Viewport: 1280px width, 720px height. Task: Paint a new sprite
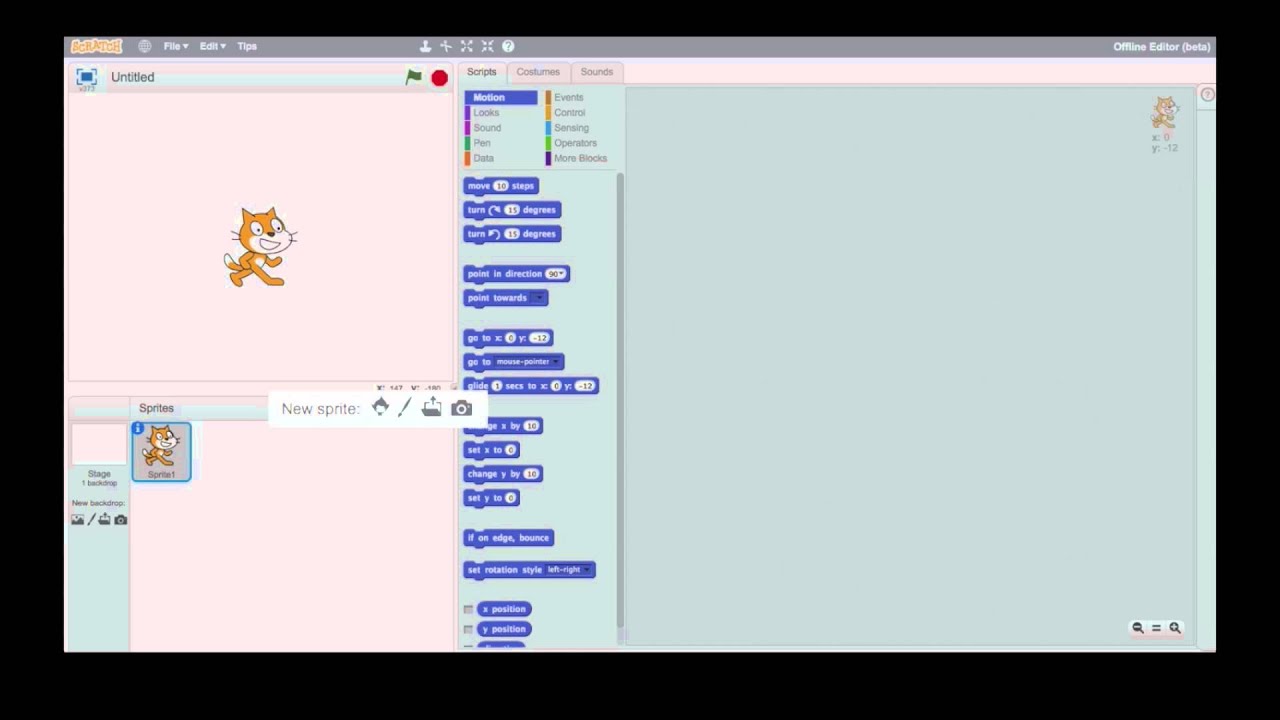[x=404, y=408]
